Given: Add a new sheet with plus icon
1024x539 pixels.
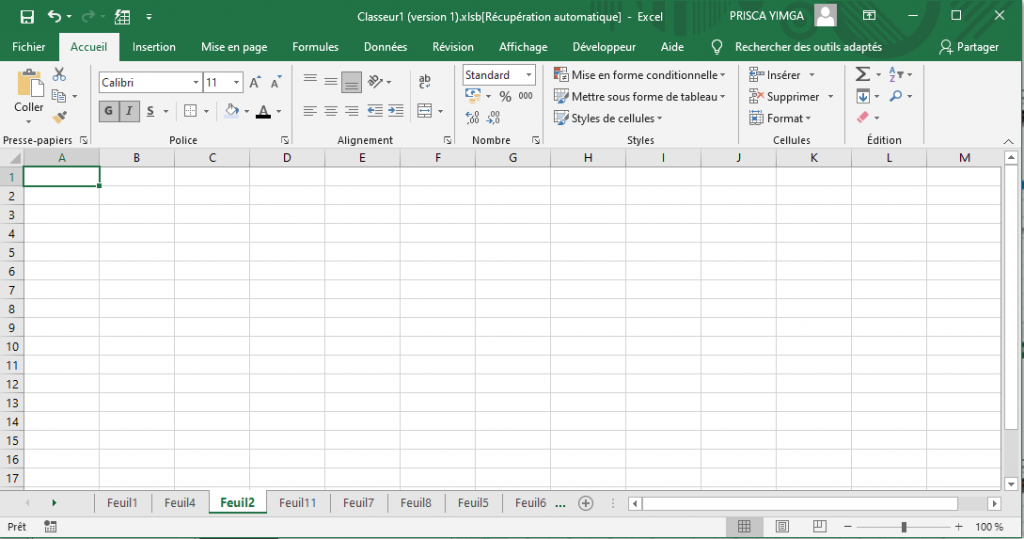Looking at the screenshot, I should click(586, 503).
